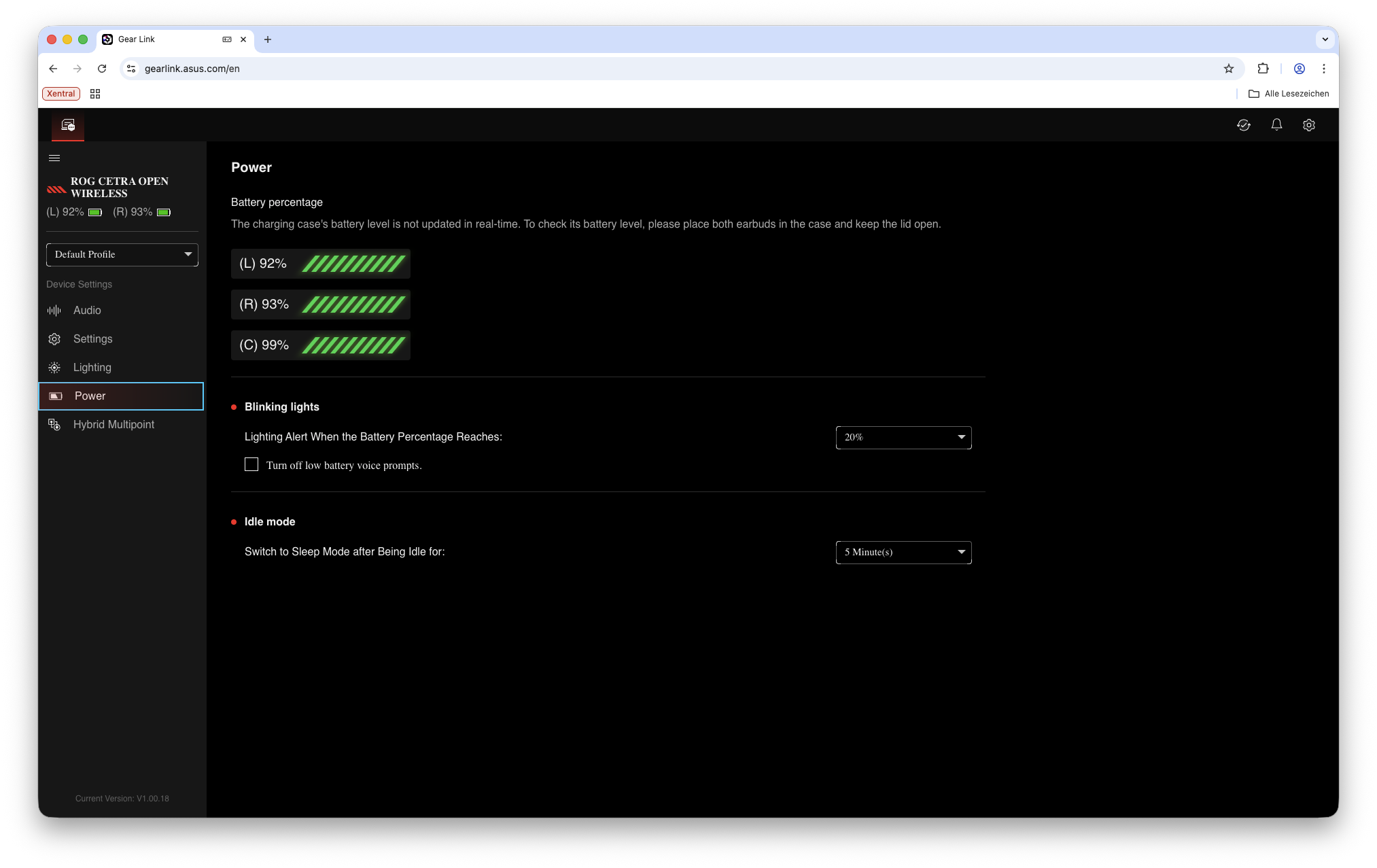Image resolution: width=1377 pixels, height=868 pixels.
Task: Collapse the sidebar with the hamburger icon
Action: pos(54,158)
